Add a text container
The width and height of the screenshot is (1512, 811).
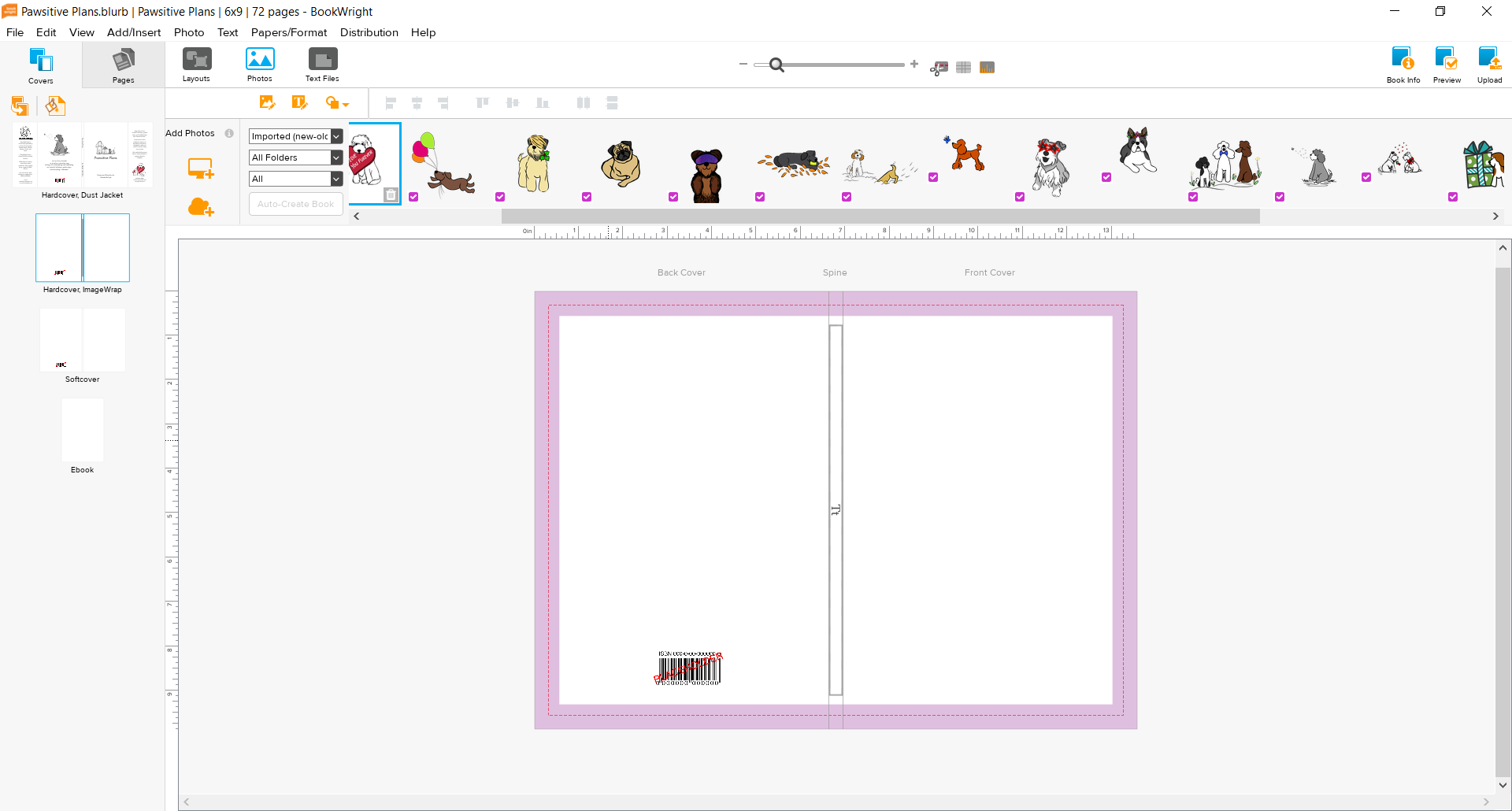[x=299, y=102]
